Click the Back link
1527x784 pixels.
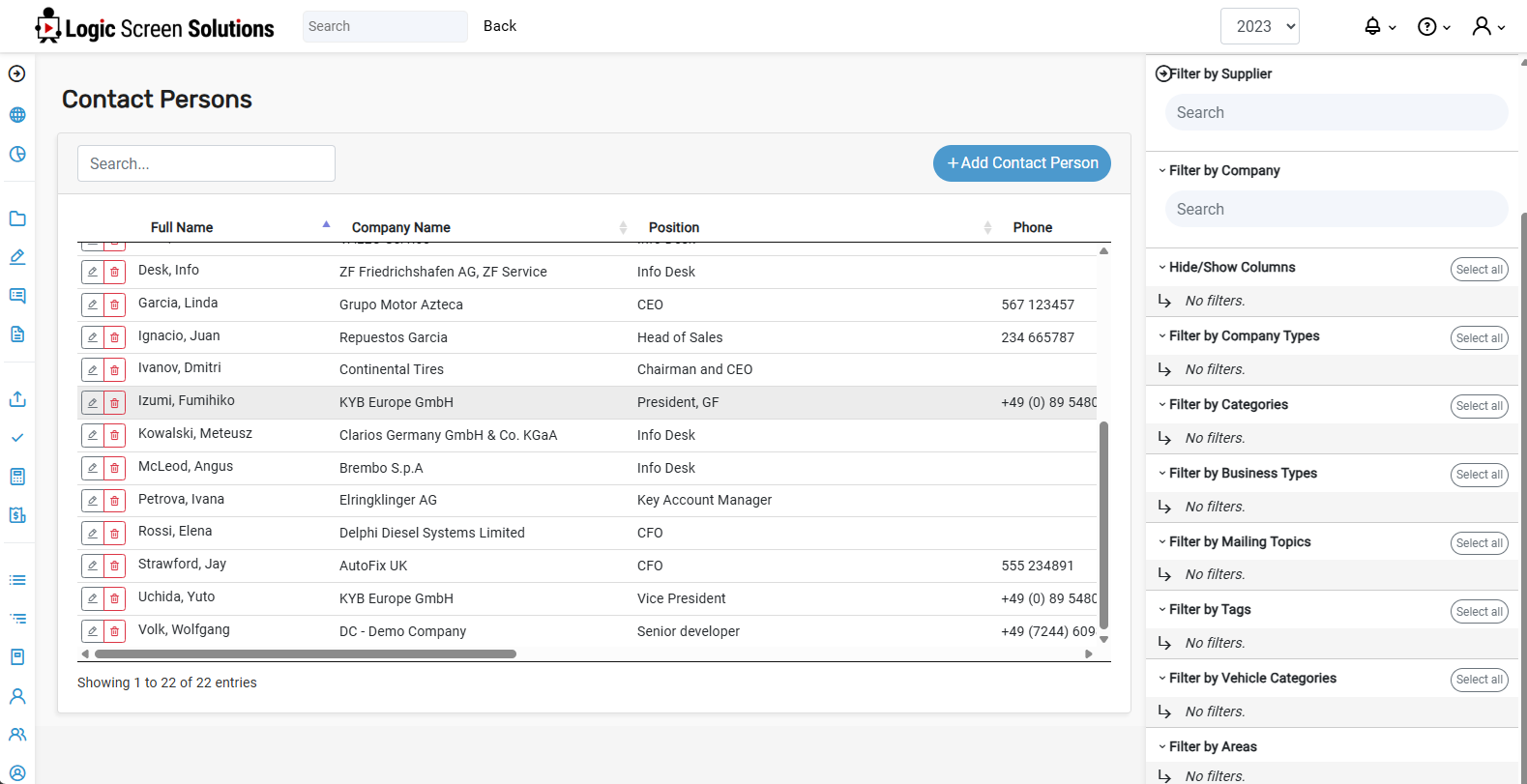(500, 26)
